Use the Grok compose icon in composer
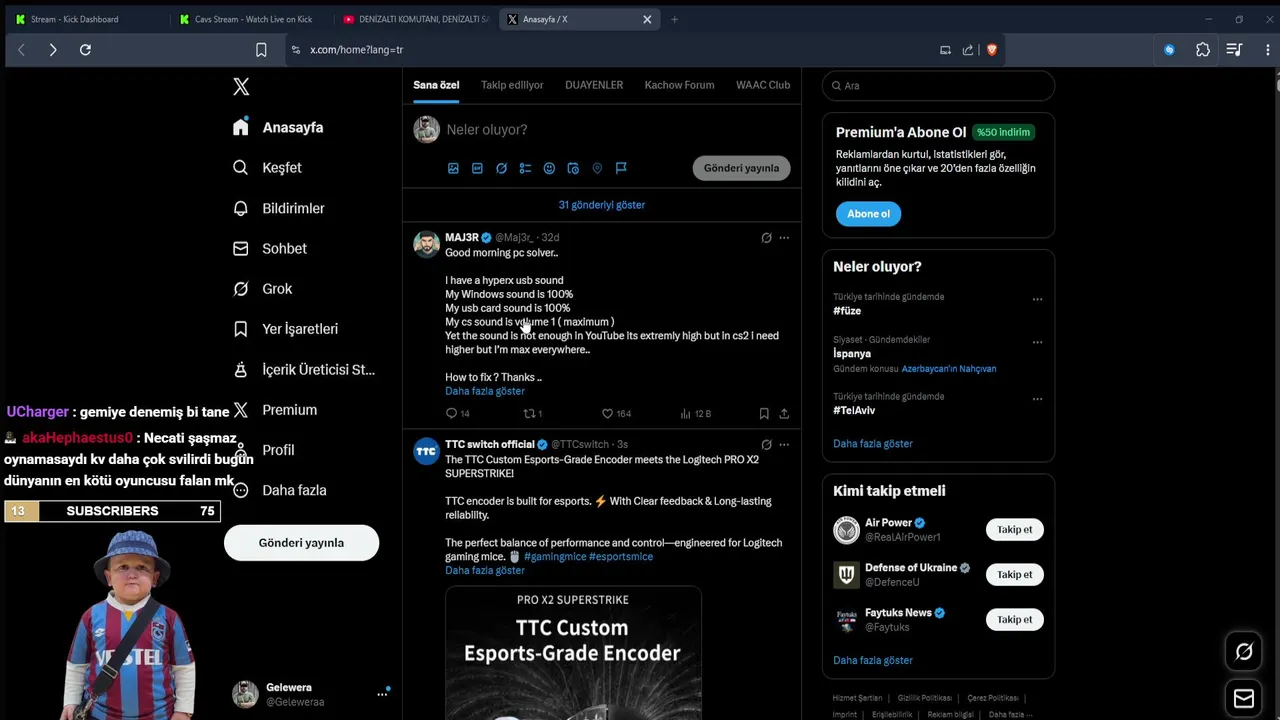The width and height of the screenshot is (1280, 720). coord(501,168)
